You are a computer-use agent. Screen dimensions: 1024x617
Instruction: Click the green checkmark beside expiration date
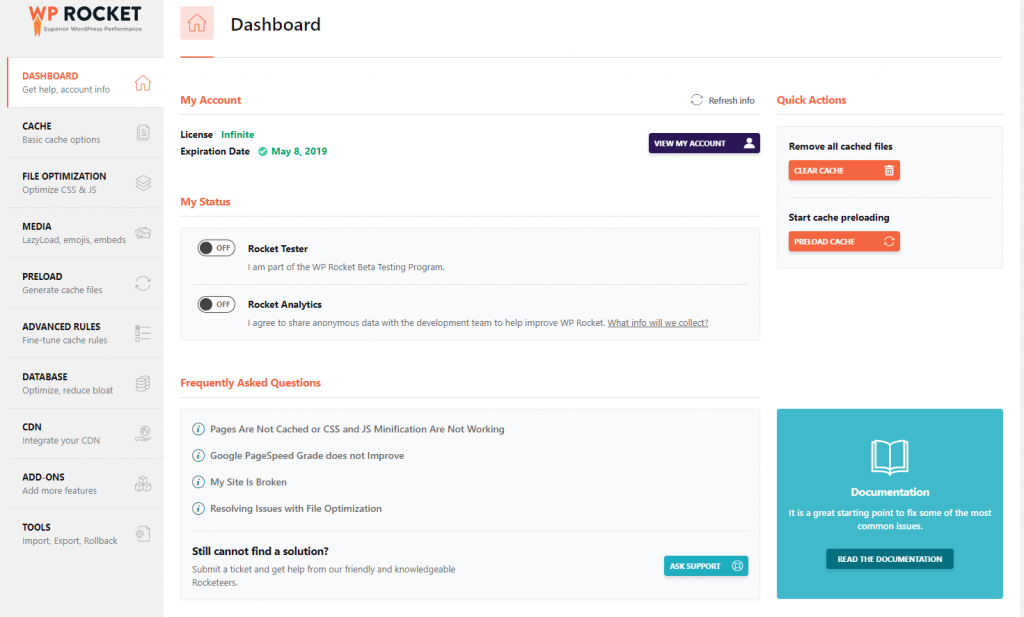tap(263, 151)
